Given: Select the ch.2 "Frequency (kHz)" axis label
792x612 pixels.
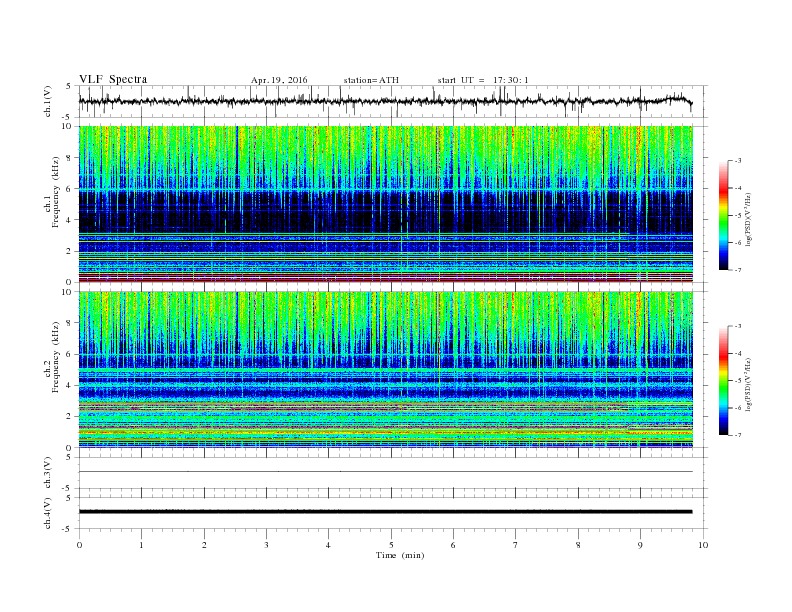Looking at the screenshot, I should 56,357.
